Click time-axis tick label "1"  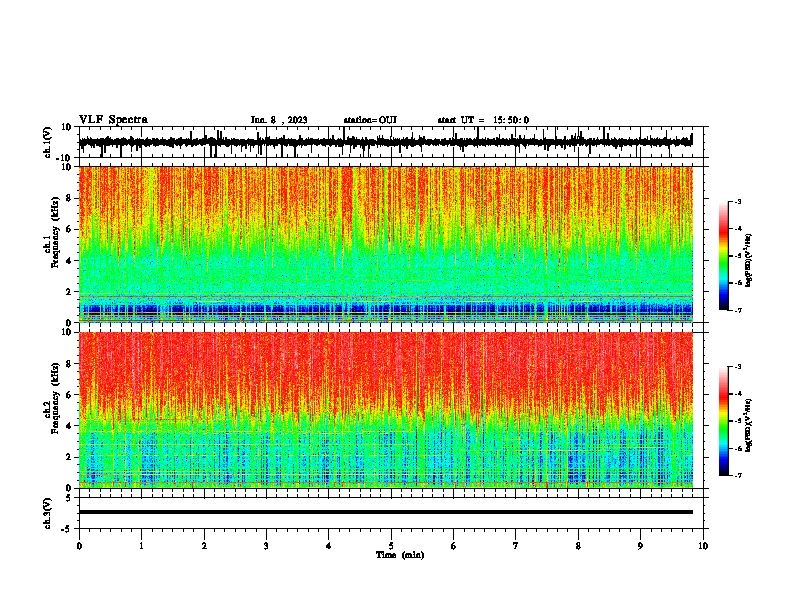(141, 546)
